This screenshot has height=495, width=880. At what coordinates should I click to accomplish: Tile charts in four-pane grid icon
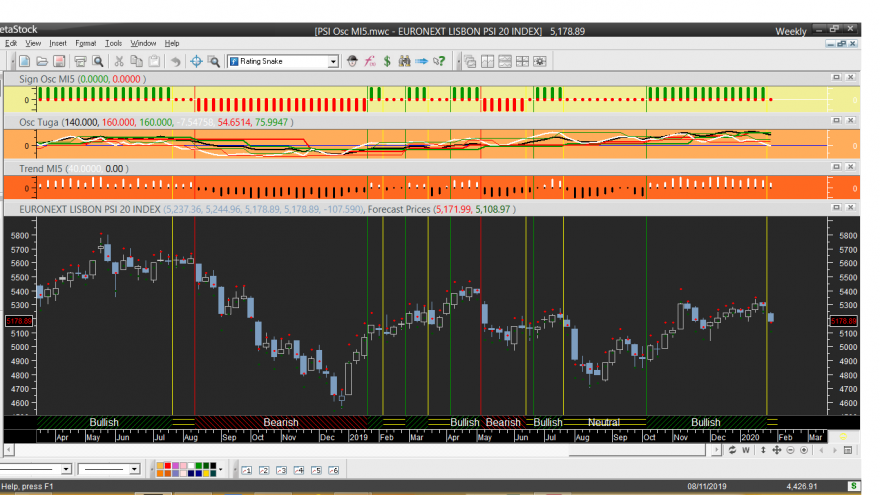tap(522, 61)
